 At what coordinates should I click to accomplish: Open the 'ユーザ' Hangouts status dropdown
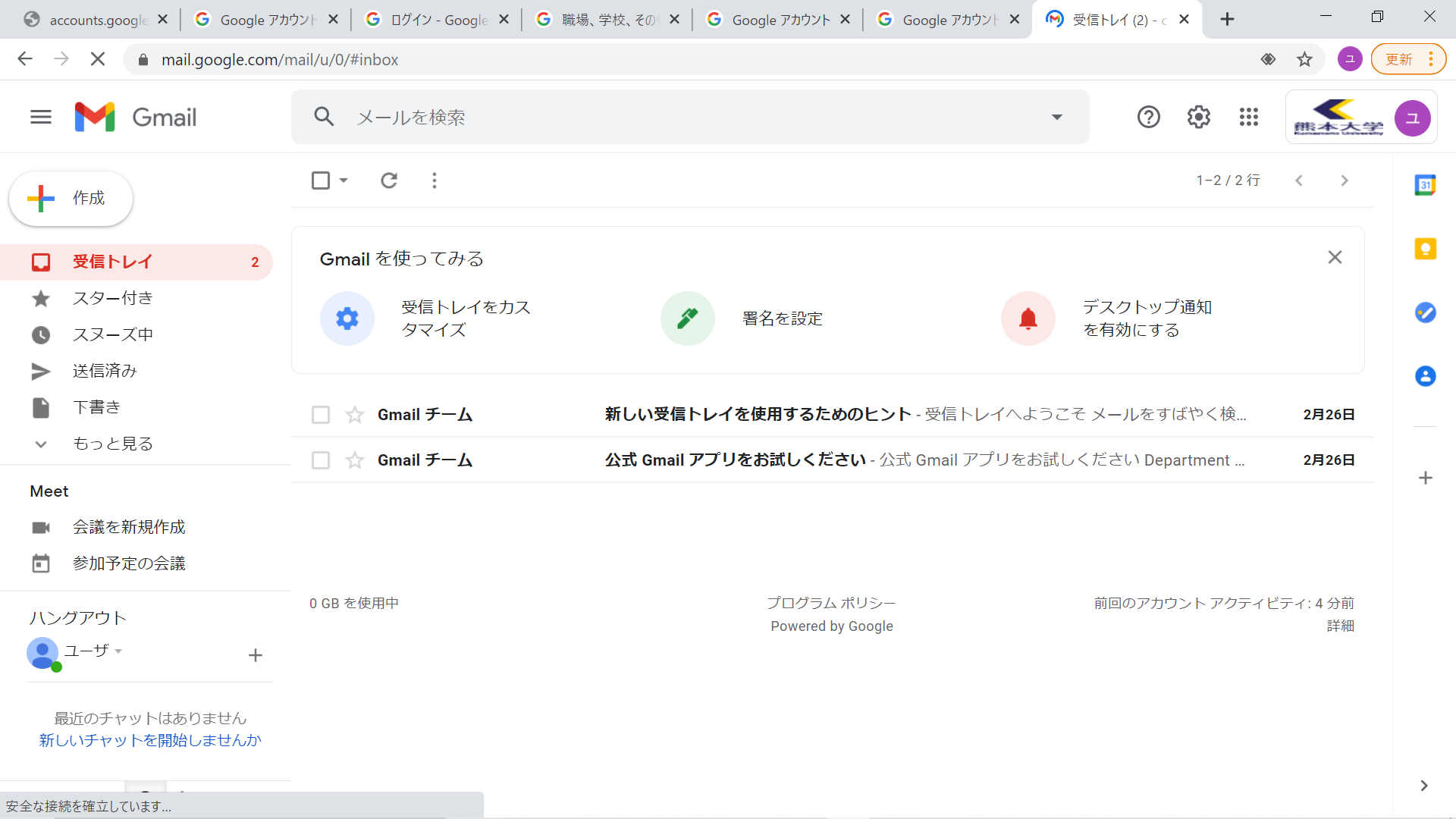pos(118,651)
